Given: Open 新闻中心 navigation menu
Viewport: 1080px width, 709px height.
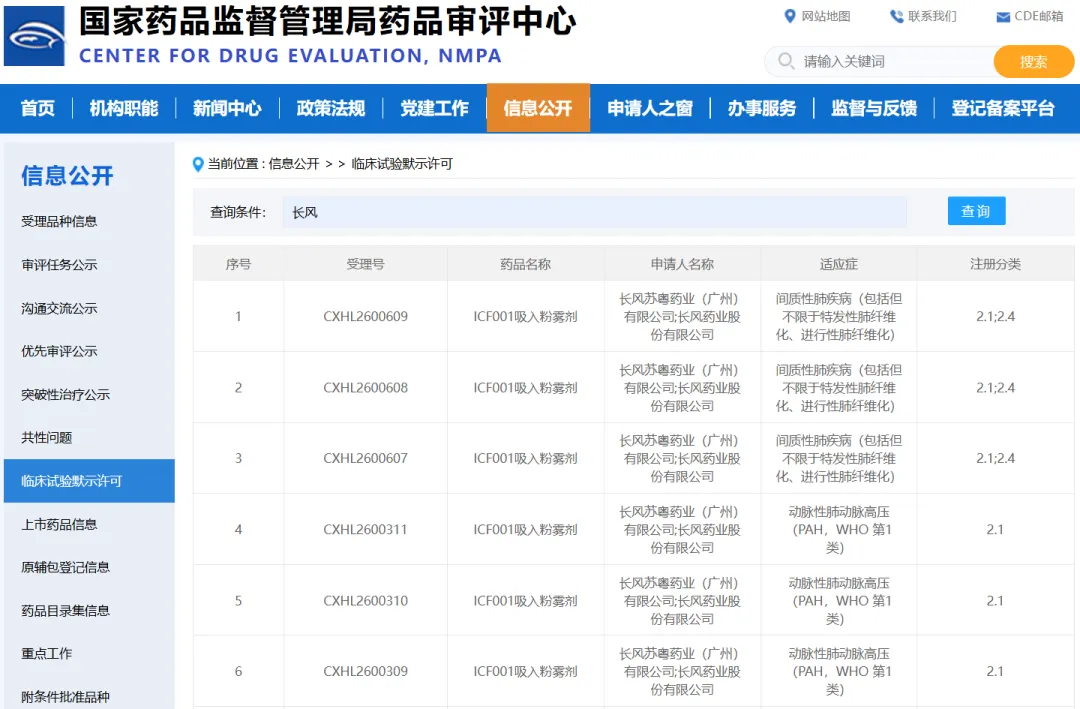Looking at the screenshot, I should 227,108.
